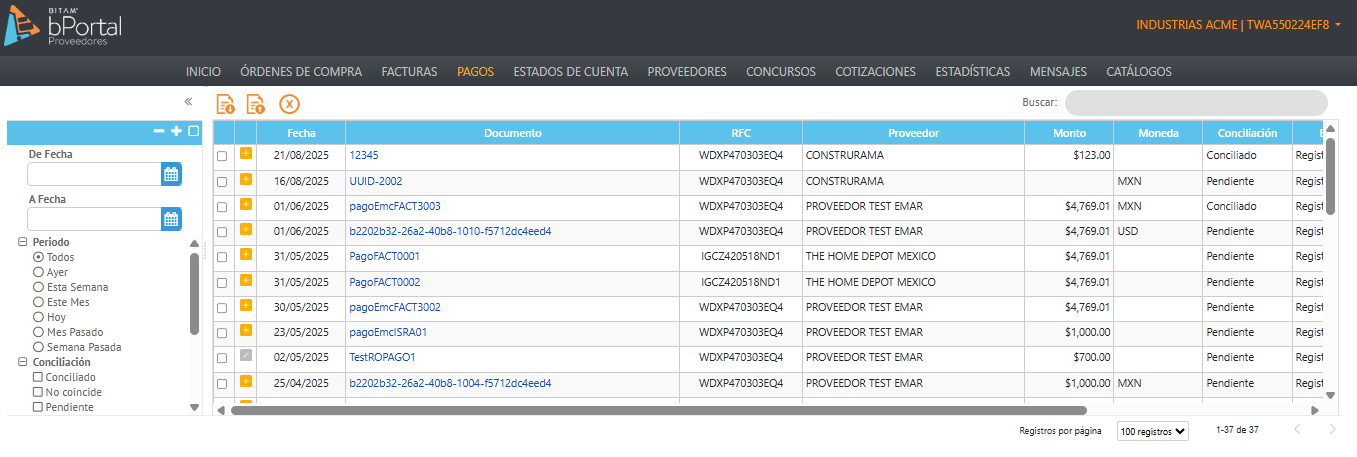Screen dimensions: 1357x457
Task: Select the Hoy period radio button
Action: (x=38, y=317)
